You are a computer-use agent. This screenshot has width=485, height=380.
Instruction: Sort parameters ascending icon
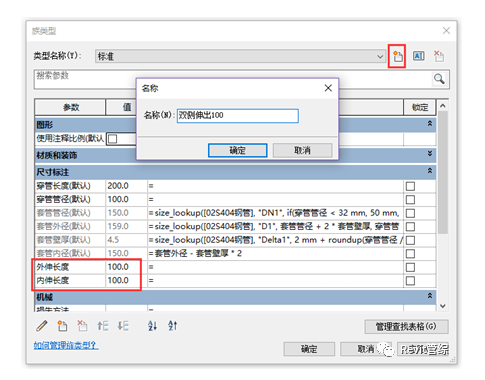[152, 326]
